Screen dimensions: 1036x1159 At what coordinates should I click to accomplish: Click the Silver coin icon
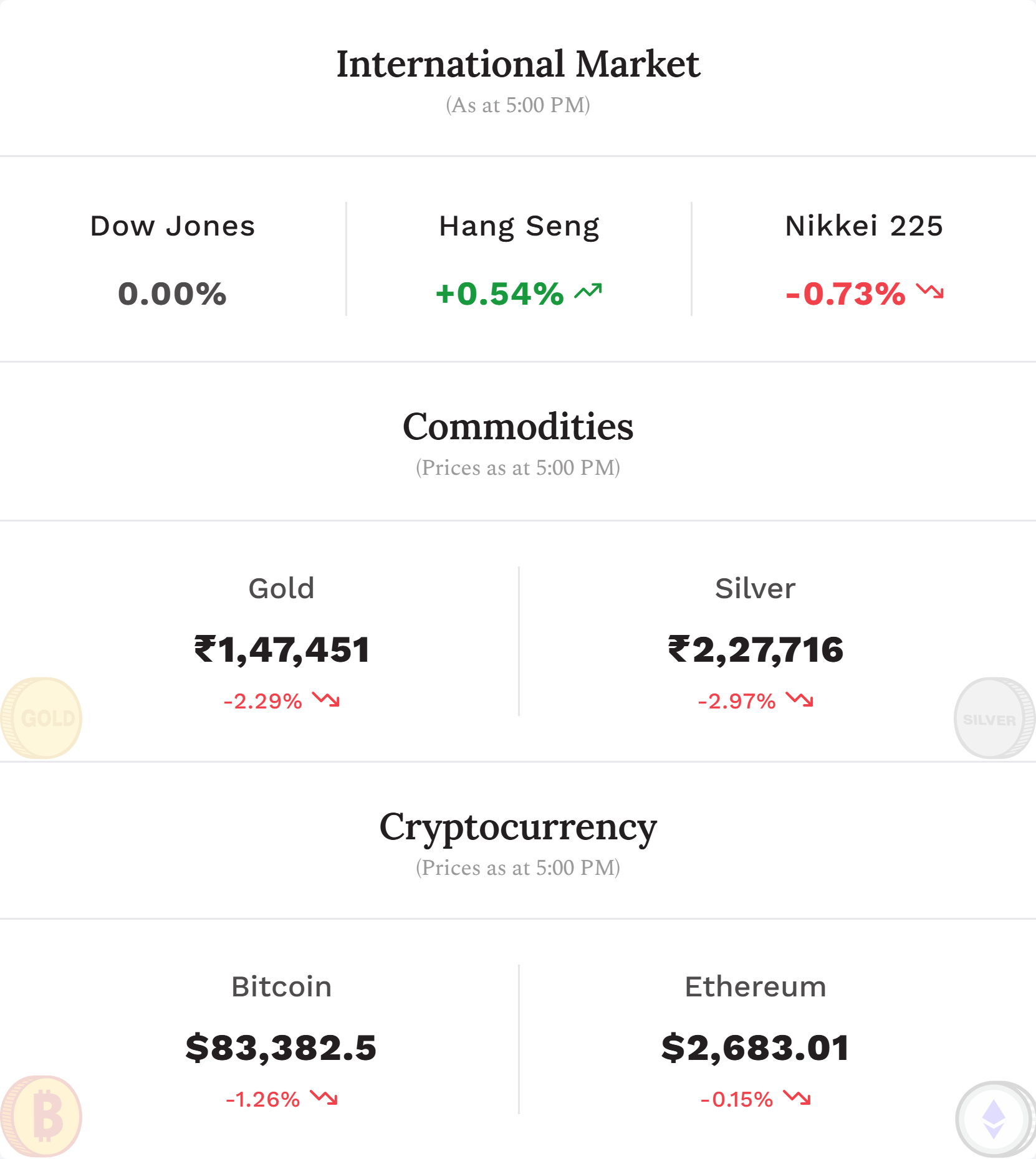coord(994,718)
